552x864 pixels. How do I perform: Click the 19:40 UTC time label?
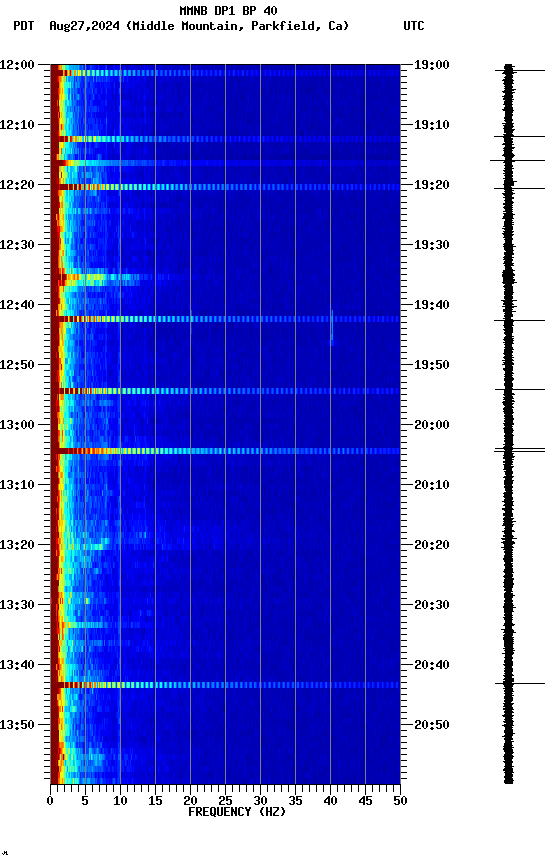[431, 305]
